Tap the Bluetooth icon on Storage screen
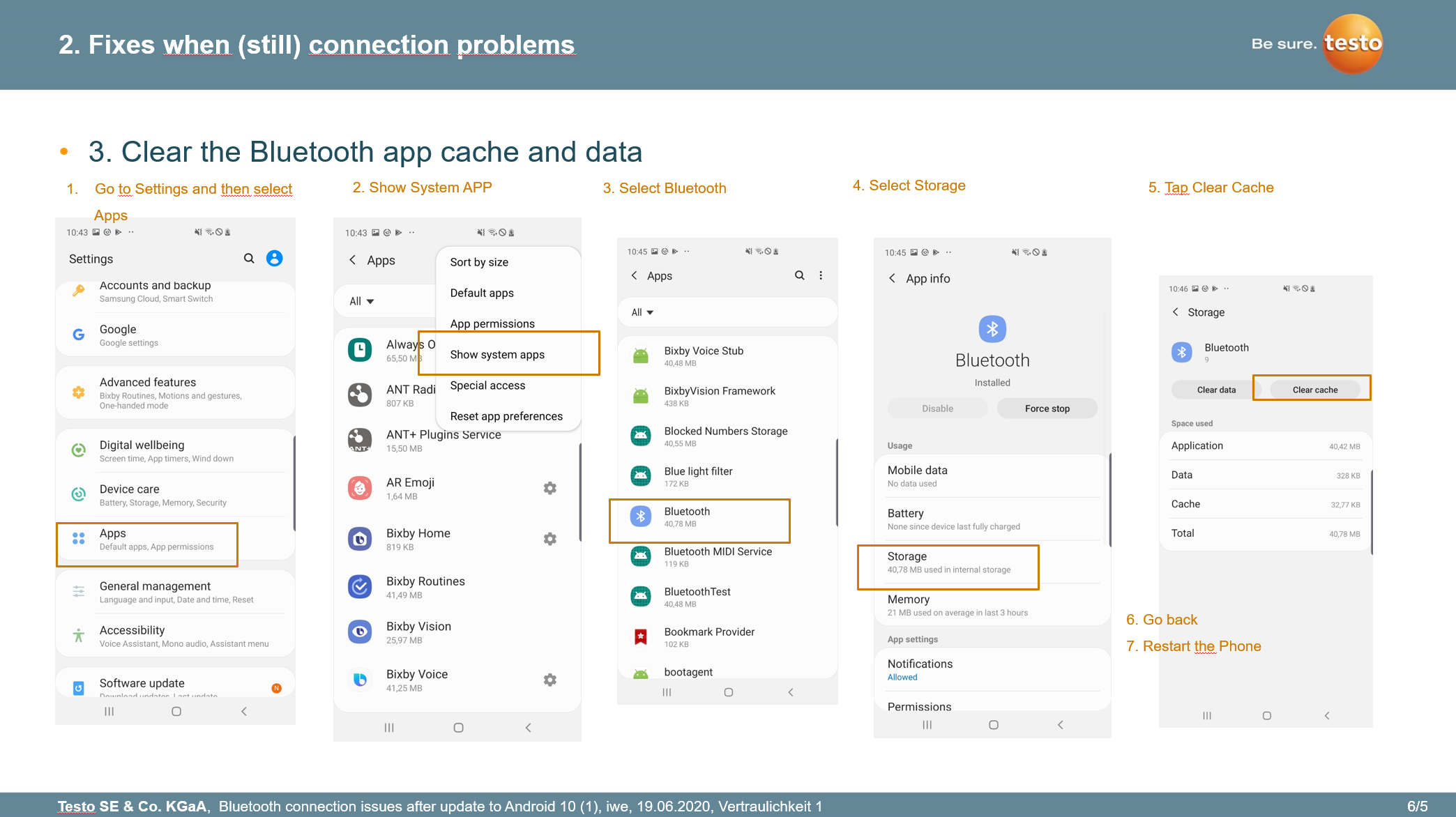 tap(1182, 352)
